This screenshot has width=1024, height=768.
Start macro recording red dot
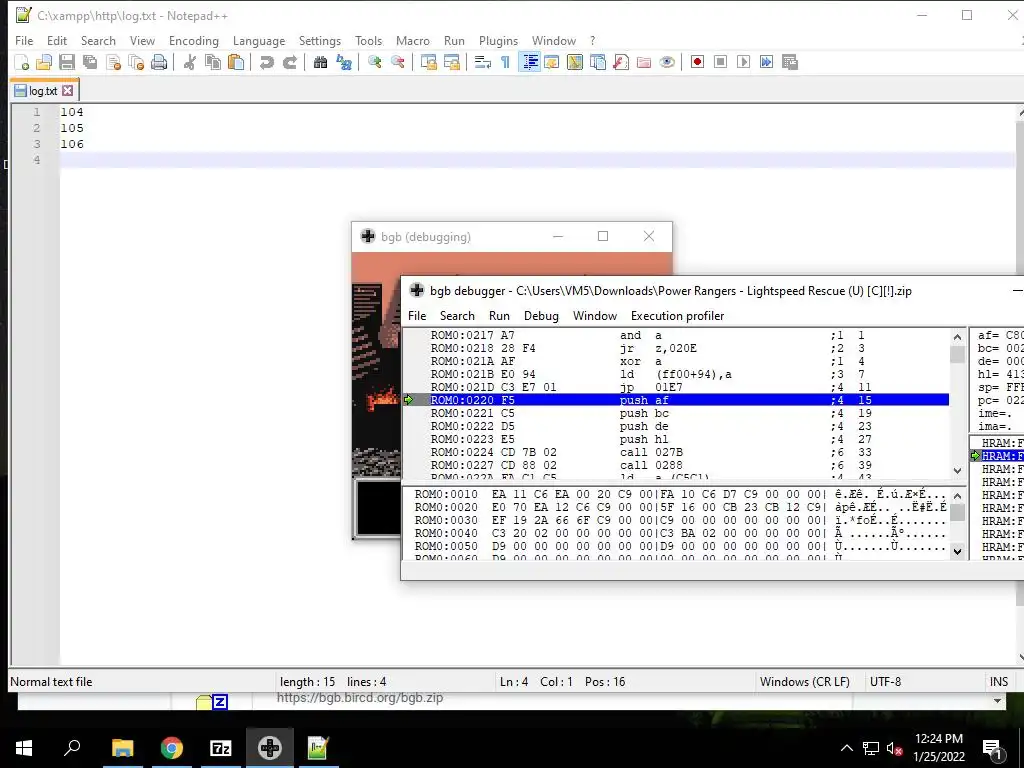[x=697, y=62]
